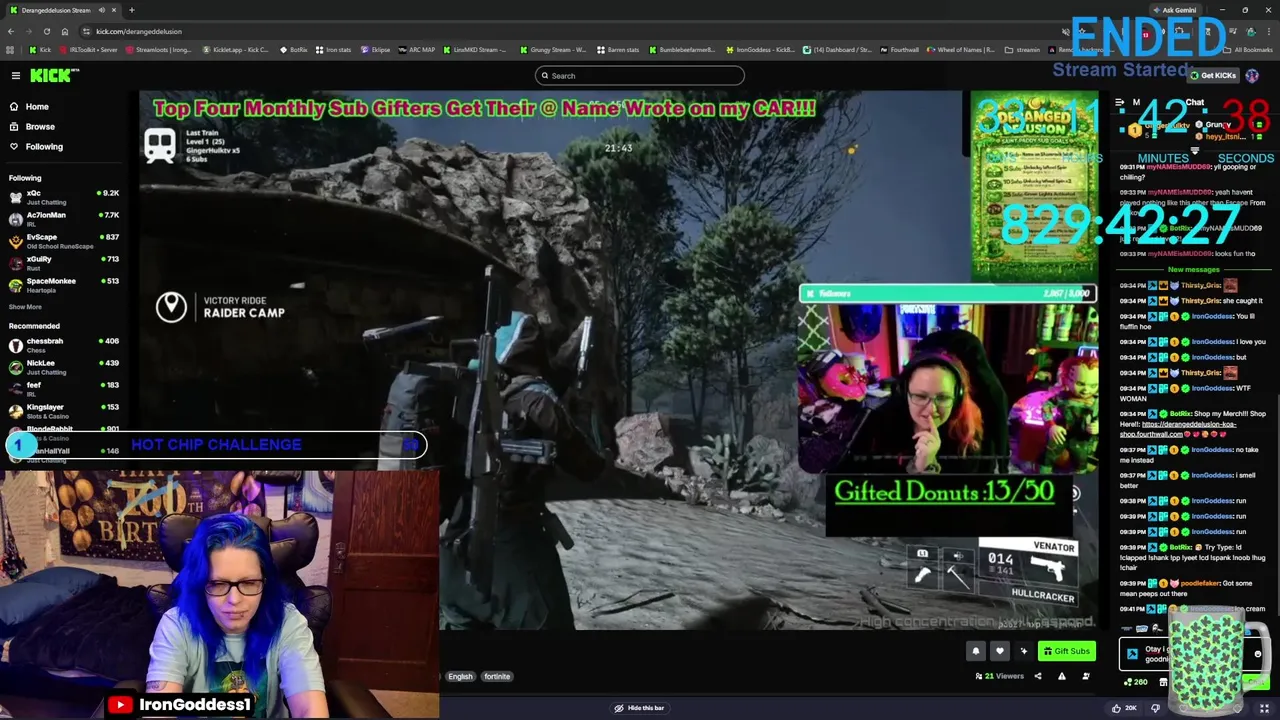Open Kicklet.app bookmark
The image size is (1280, 720).
point(236,49)
